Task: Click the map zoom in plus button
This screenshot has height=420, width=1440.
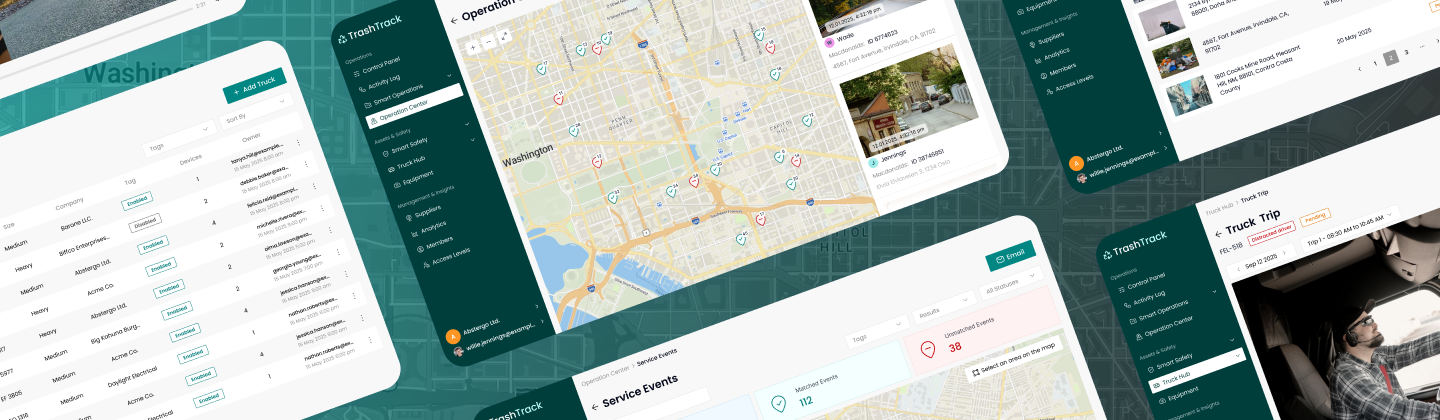Action: pos(473,47)
